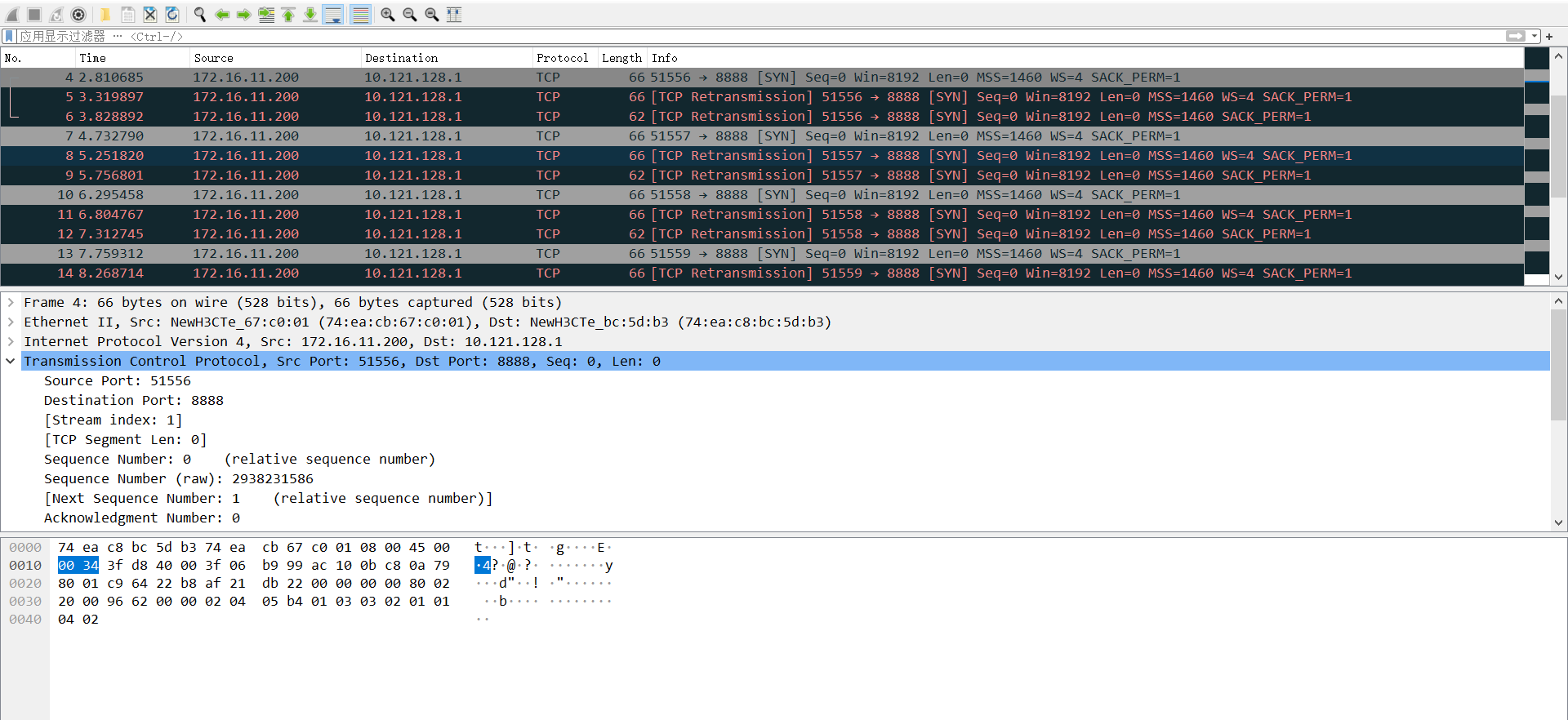
Task: Select packet 13 at time 7.759312
Action: 762,254
